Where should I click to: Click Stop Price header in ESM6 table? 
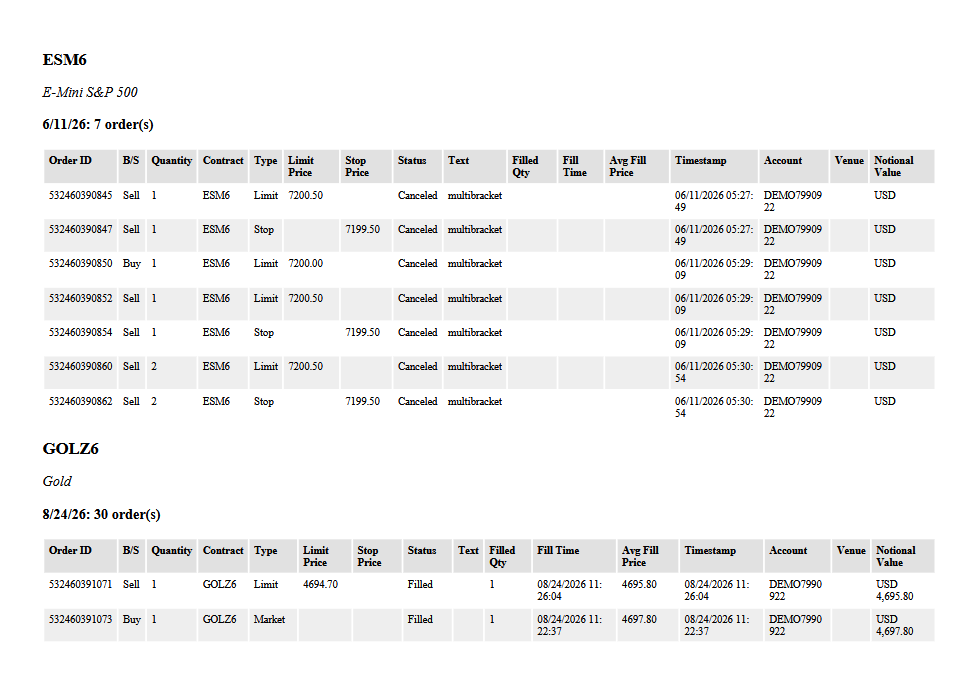point(357,166)
